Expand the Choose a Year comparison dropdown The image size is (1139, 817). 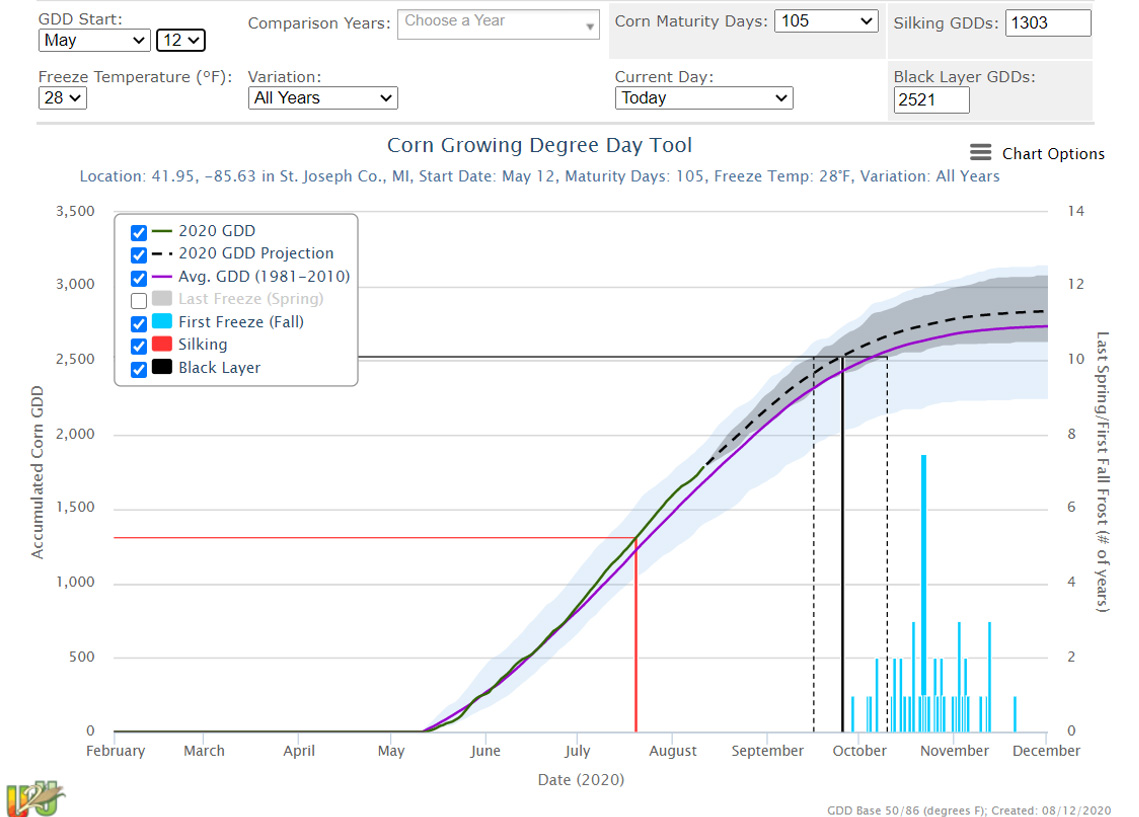[498, 23]
